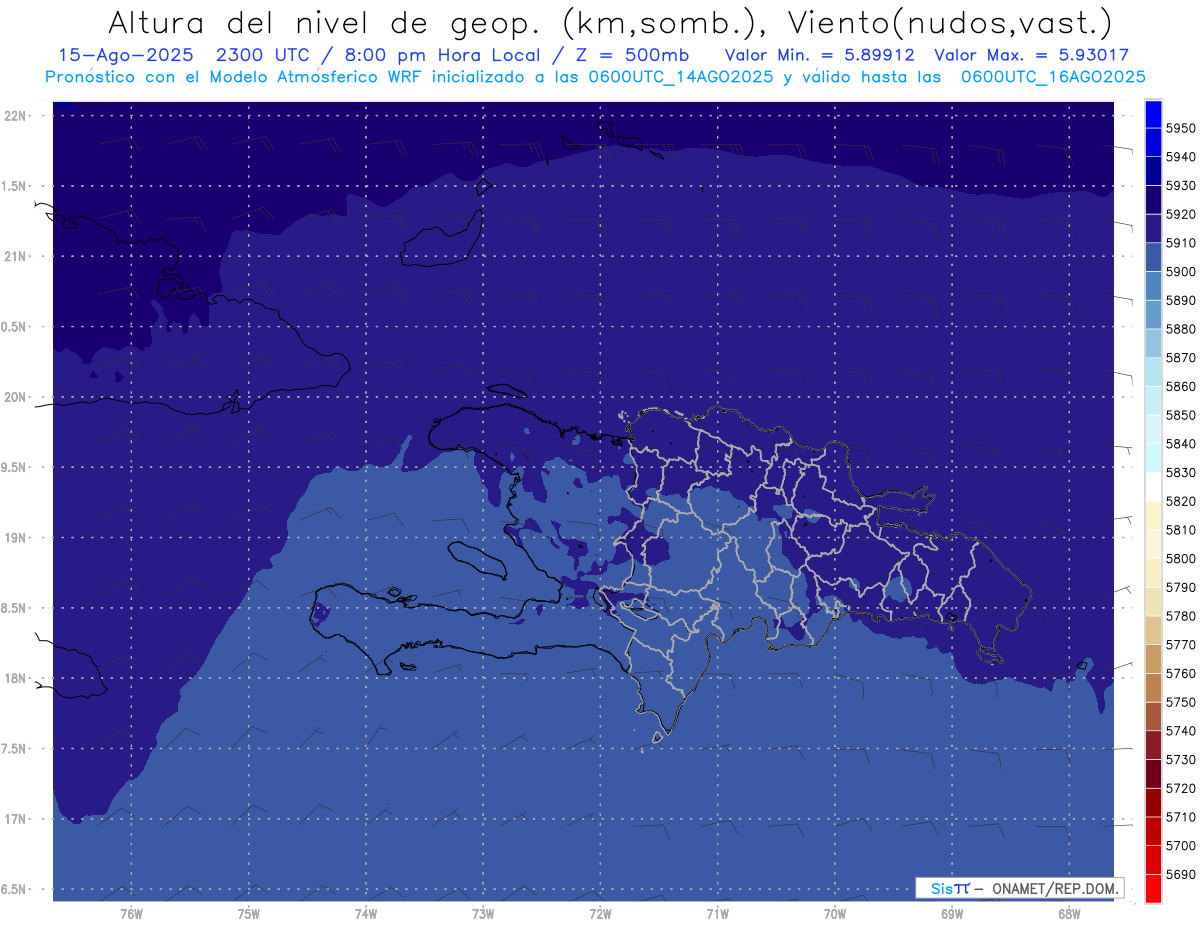Click the '0600UTC_16AGO2025' valid-until time

coord(1053,77)
